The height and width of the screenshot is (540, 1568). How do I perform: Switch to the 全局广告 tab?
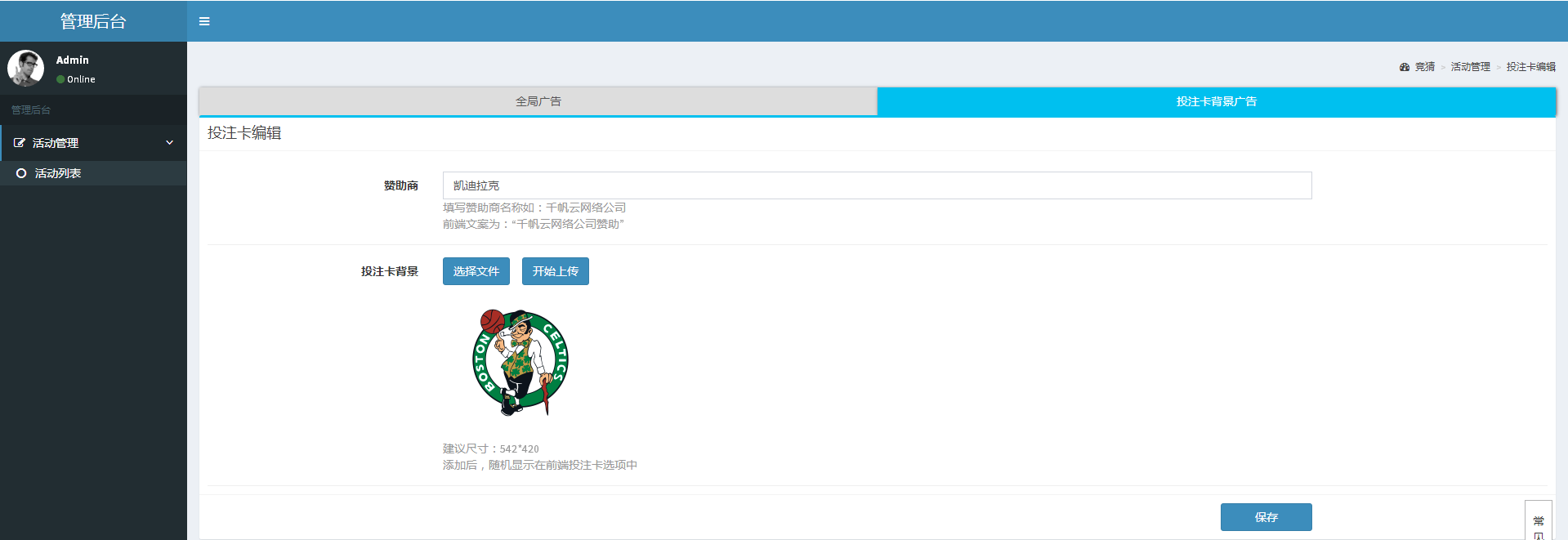tap(538, 101)
